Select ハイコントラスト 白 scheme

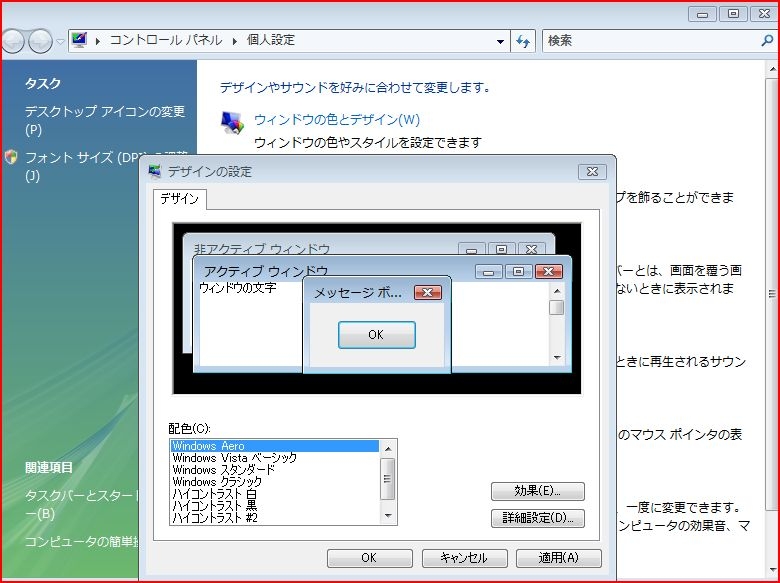(x=275, y=494)
